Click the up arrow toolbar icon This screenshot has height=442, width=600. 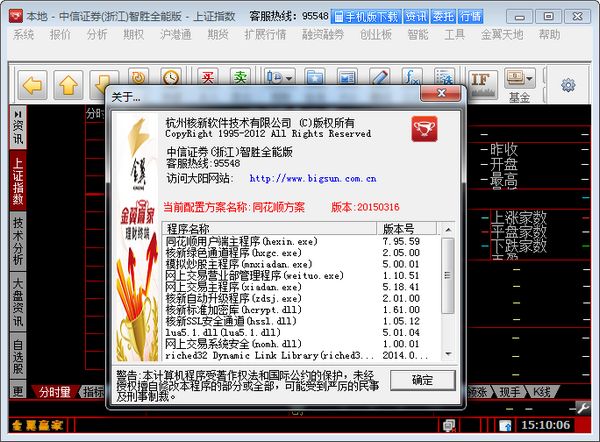pyautogui.click(x=68, y=85)
